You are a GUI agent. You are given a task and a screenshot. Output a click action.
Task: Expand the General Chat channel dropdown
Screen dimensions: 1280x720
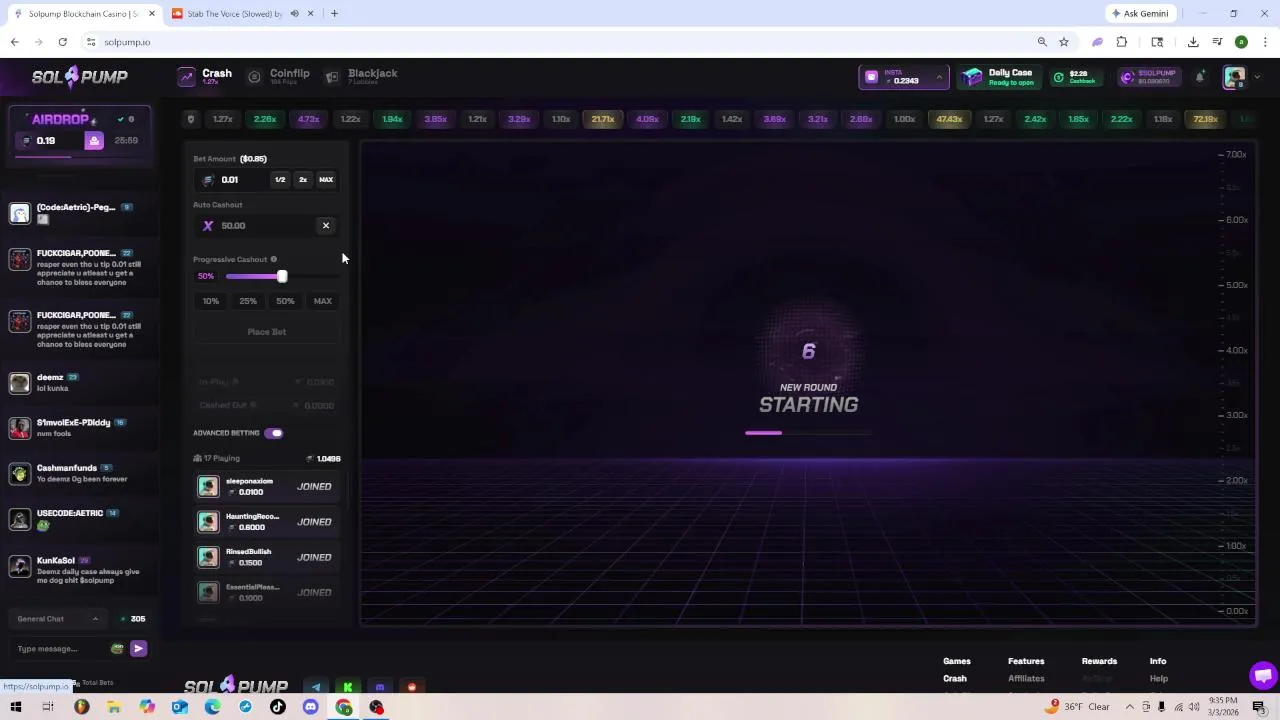coord(58,619)
